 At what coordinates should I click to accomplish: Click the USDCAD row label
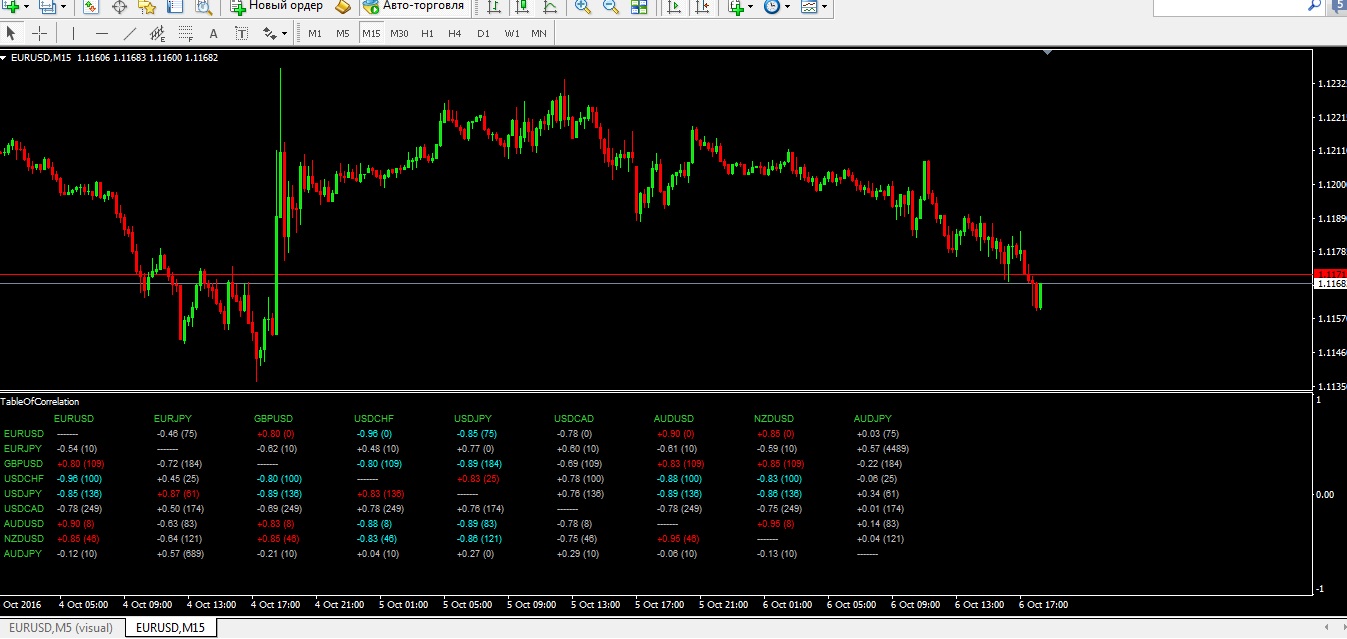[x=24, y=508]
